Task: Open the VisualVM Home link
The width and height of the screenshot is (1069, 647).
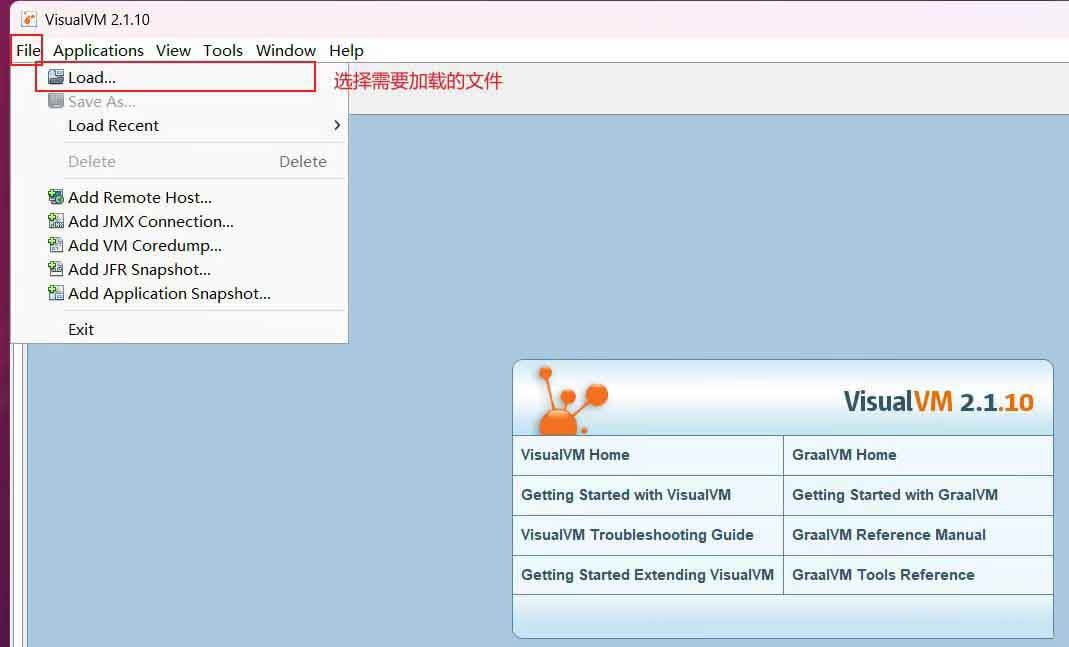Action: 575,455
